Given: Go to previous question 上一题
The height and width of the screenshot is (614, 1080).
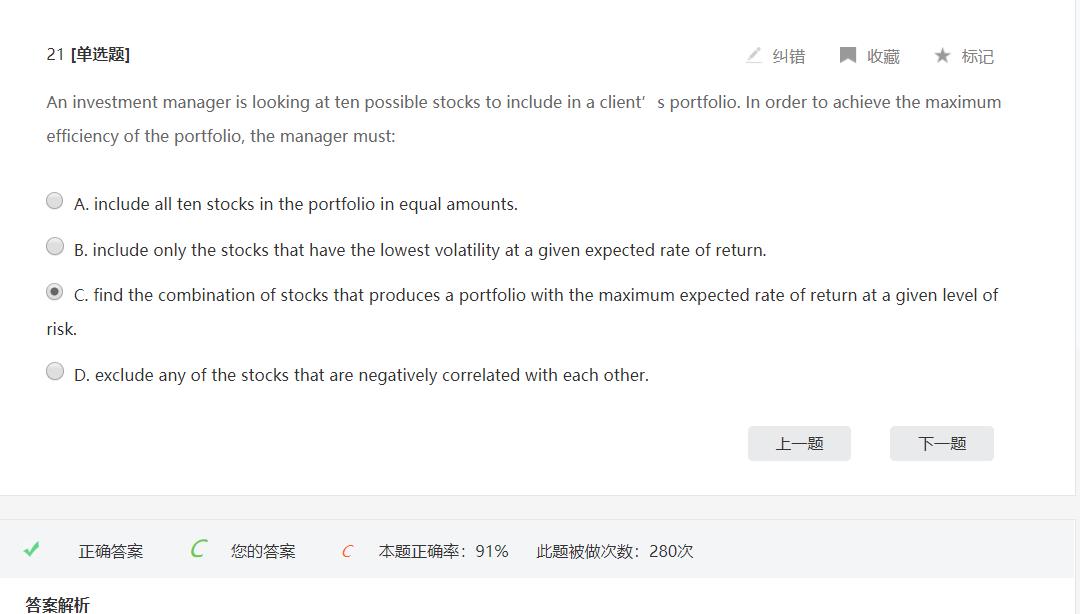Looking at the screenshot, I should pyautogui.click(x=799, y=444).
